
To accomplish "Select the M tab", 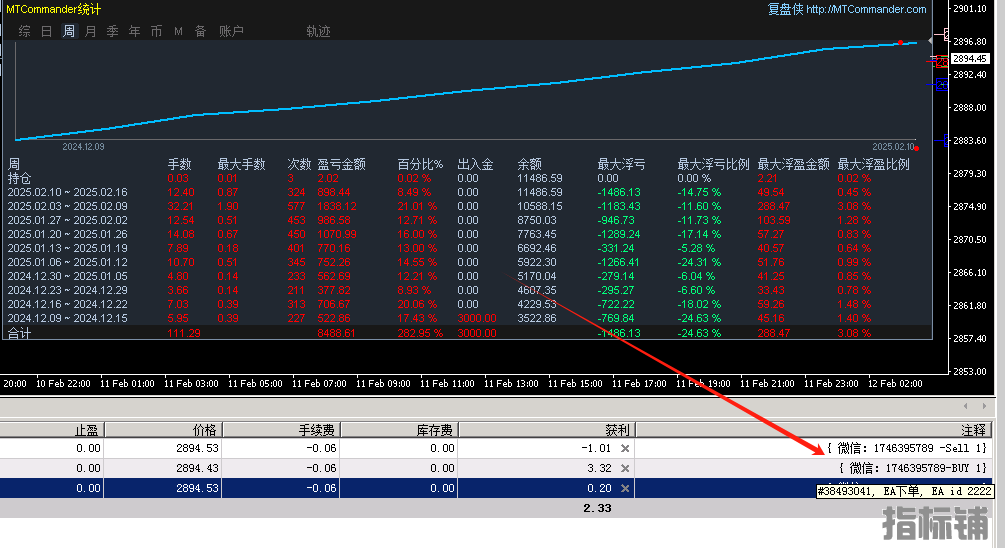I will click(178, 31).
